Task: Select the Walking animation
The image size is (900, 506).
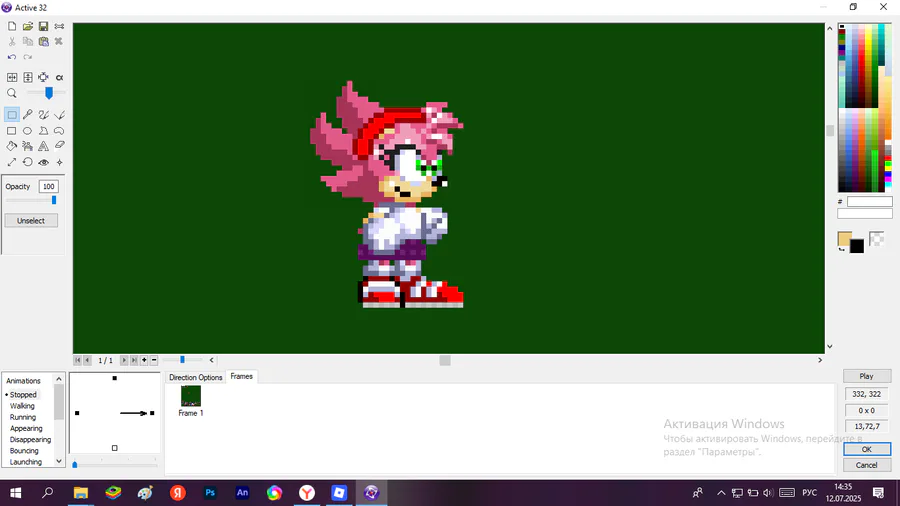Action: pos(22,406)
